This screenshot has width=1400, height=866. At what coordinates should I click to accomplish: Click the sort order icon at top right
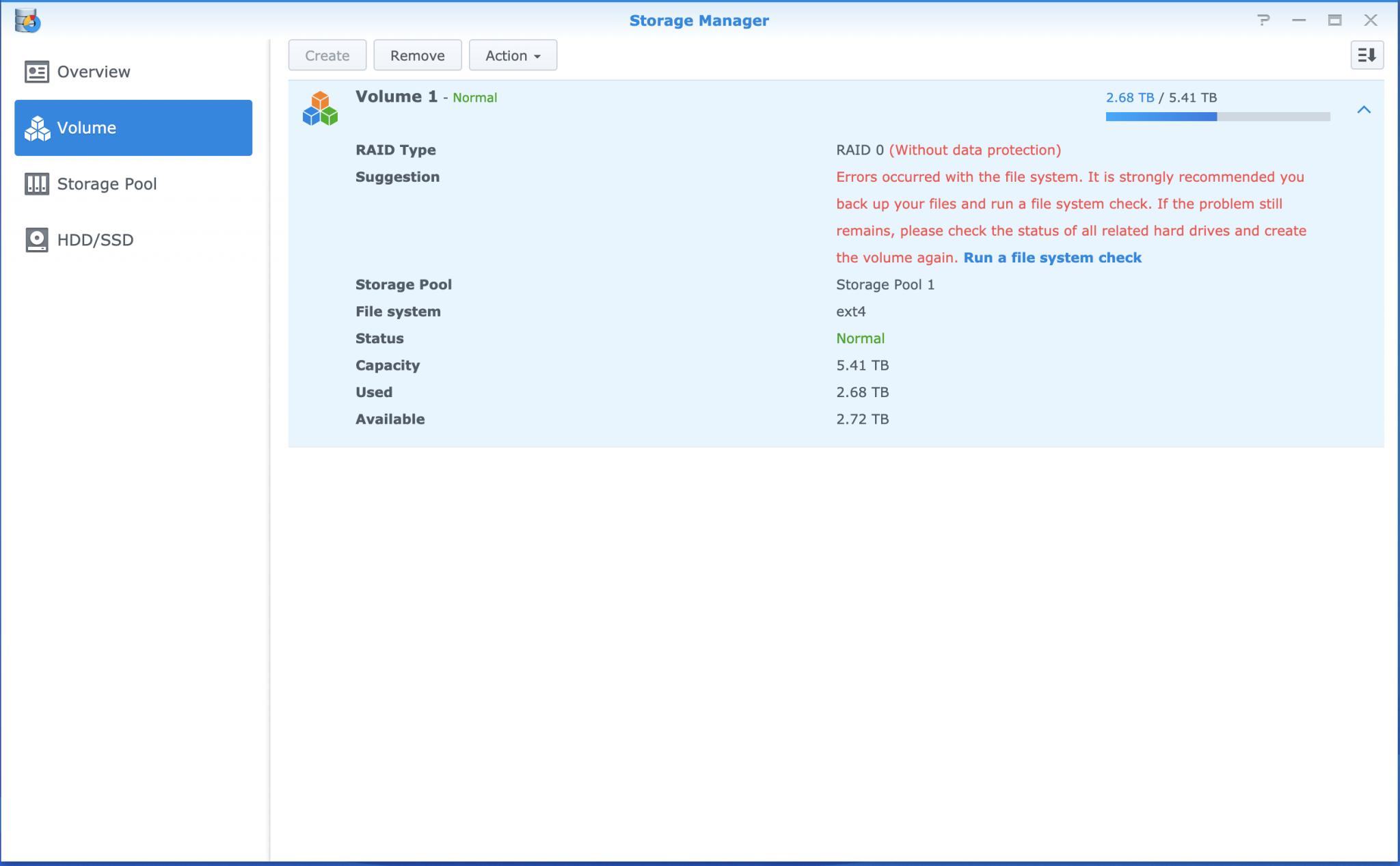1367,55
